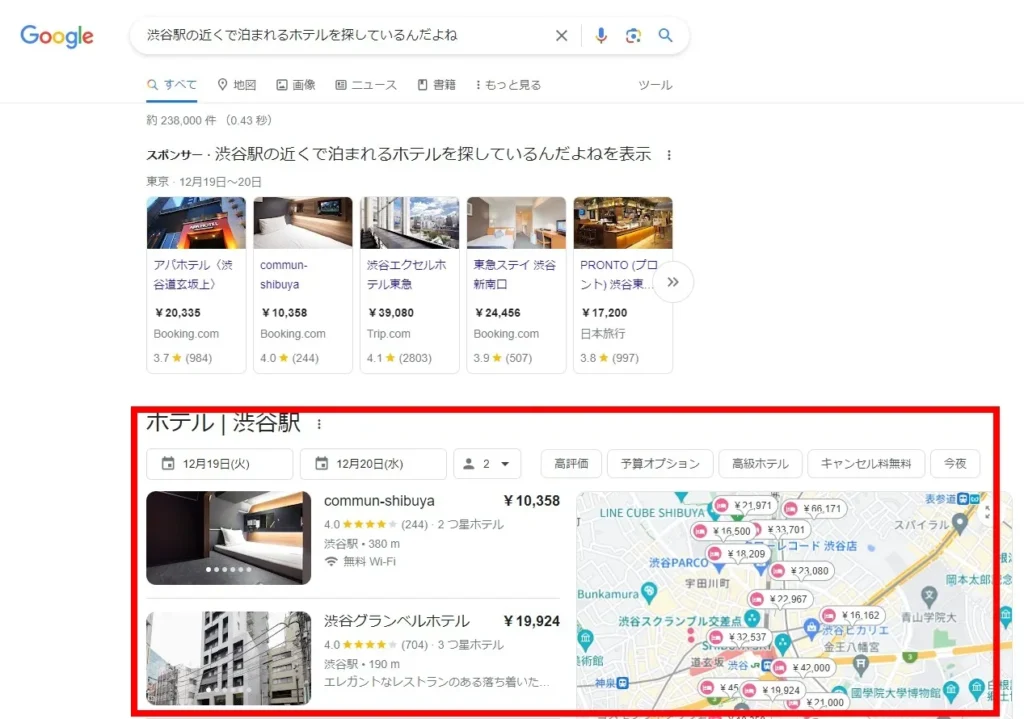The width and height of the screenshot is (1024, 719).
Task: Click the commun-shibuya sponsored card thumbnail
Action: pos(302,223)
